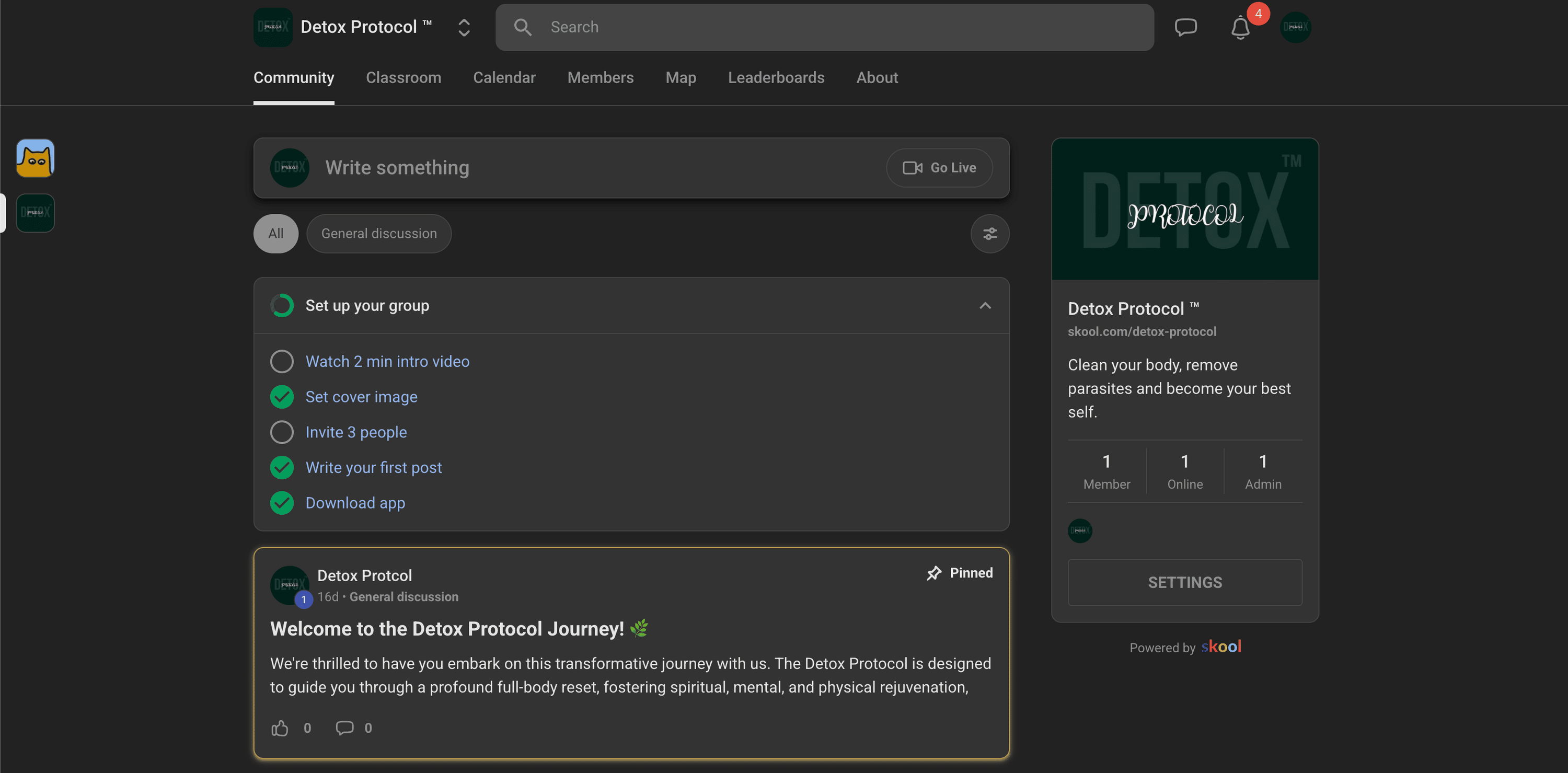The height and width of the screenshot is (773, 1568).
Task: Open the post filter settings icon
Action: pyautogui.click(x=990, y=234)
